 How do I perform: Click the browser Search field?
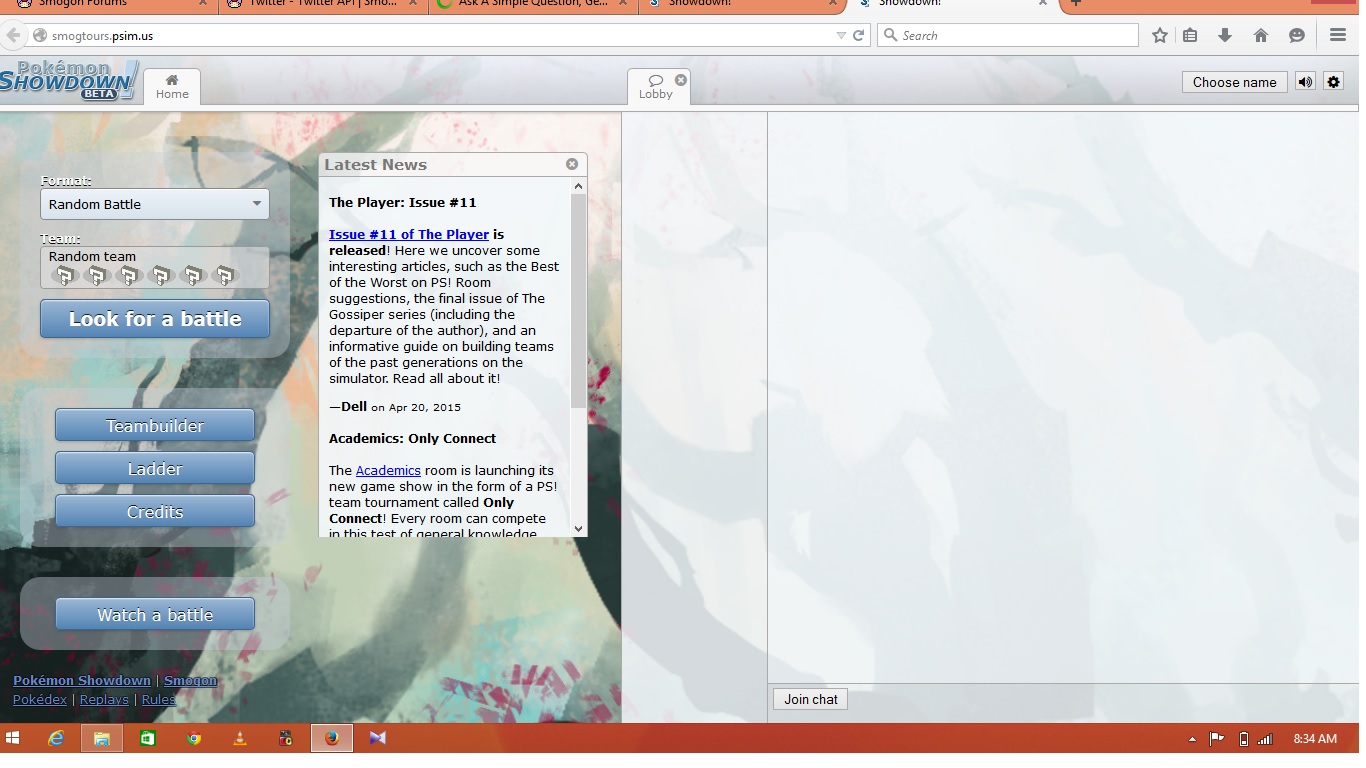click(x=1007, y=35)
